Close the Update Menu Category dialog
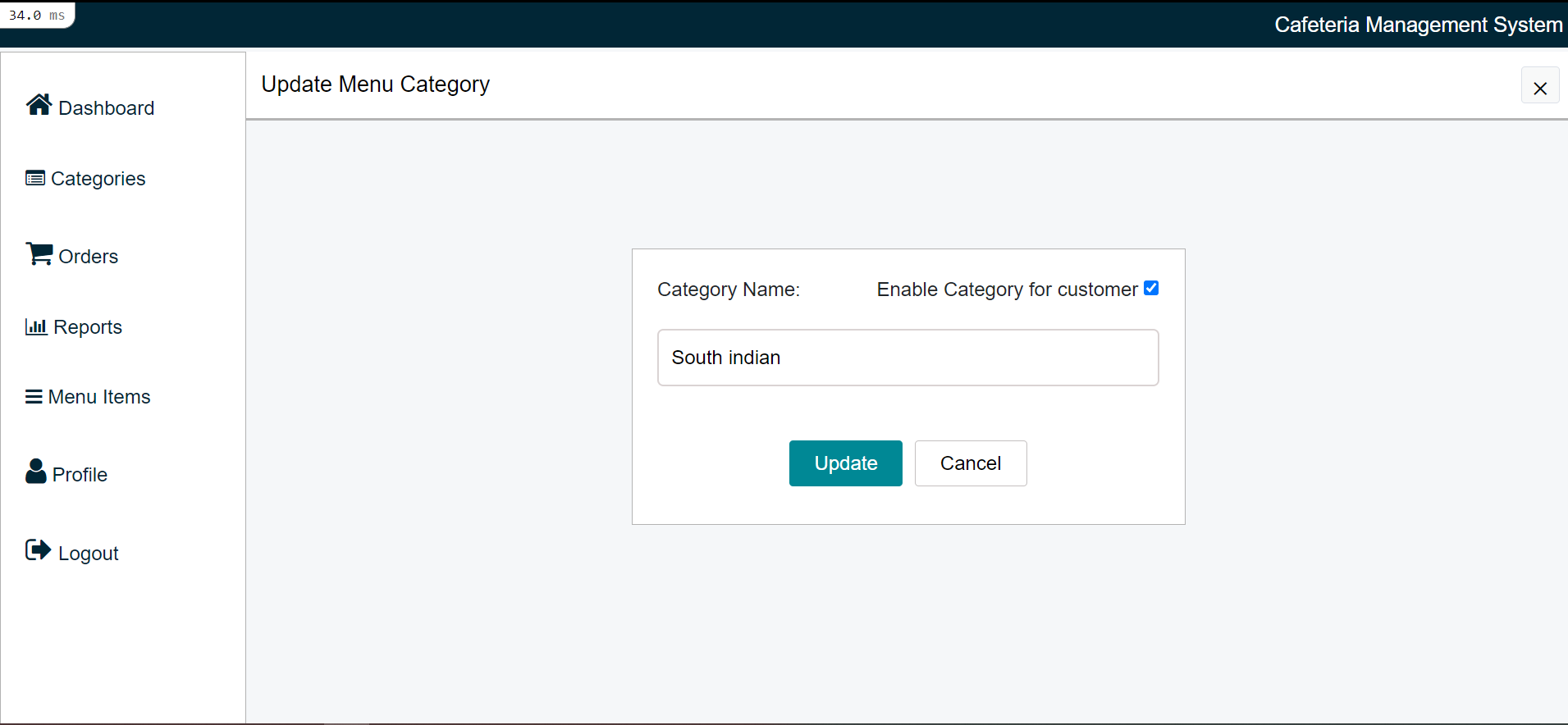1568x725 pixels. tap(1540, 85)
